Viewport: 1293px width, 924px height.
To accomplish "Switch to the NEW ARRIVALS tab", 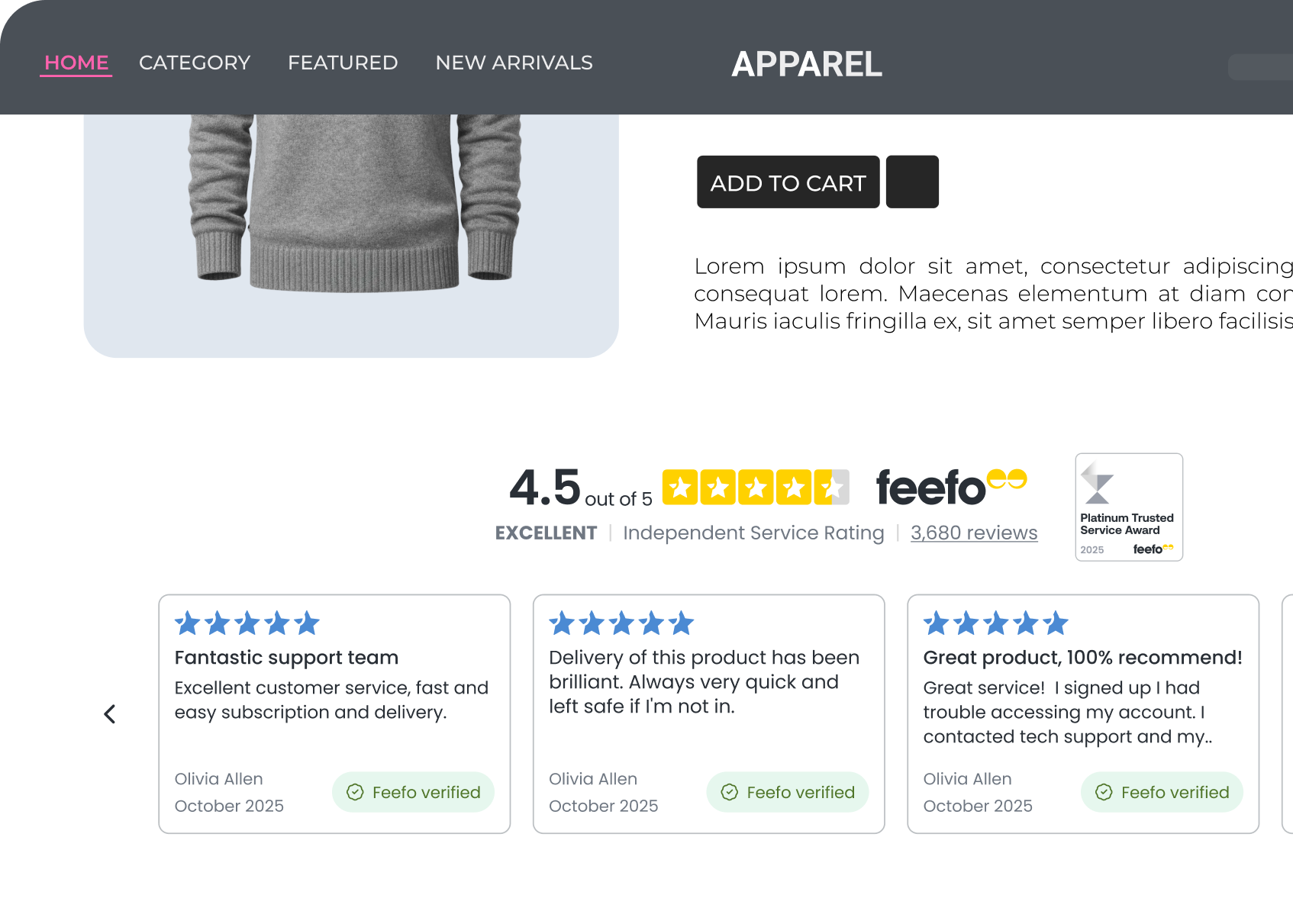I will [x=514, y=63].
